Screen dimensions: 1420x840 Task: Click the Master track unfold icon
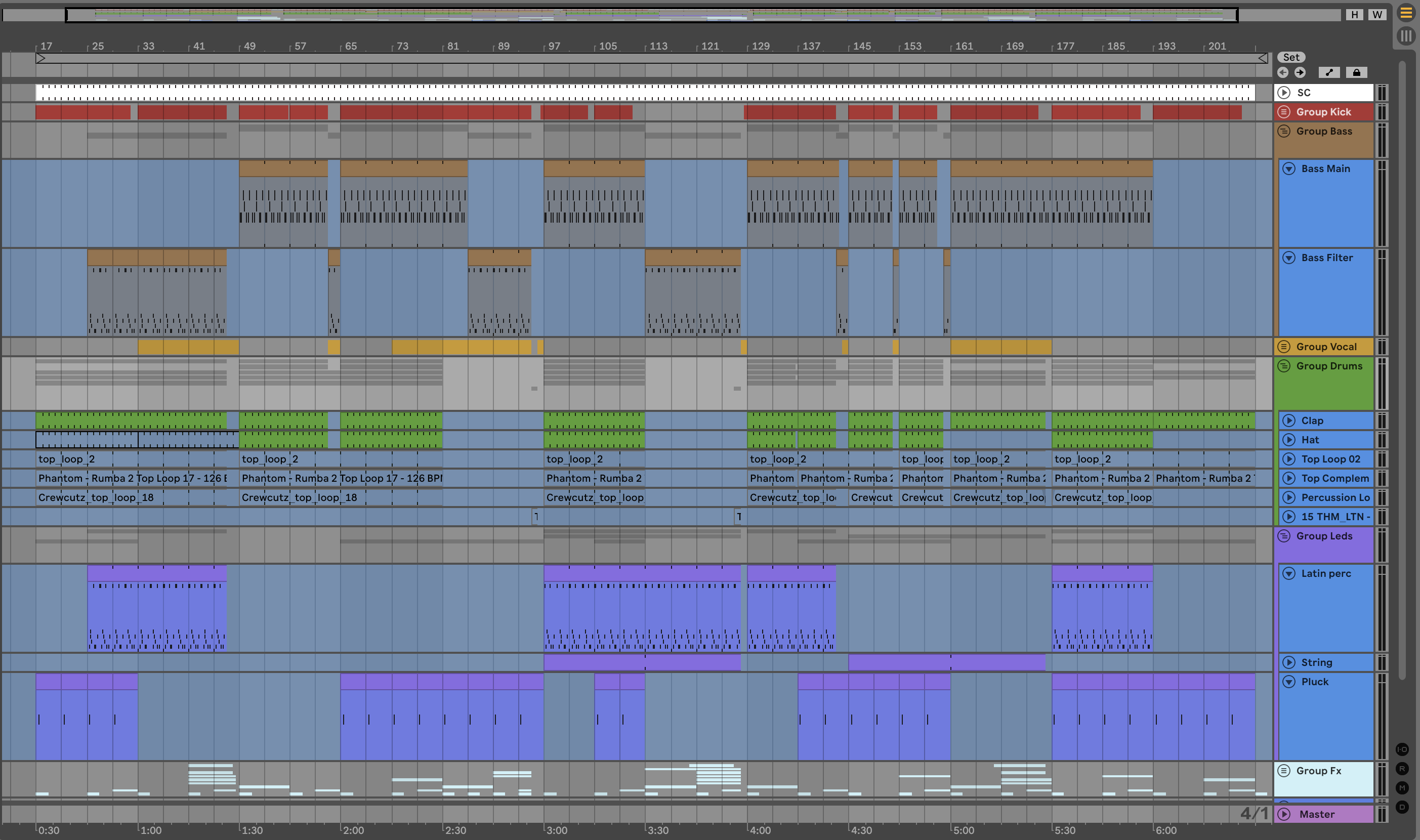(x=1284, y=814)
